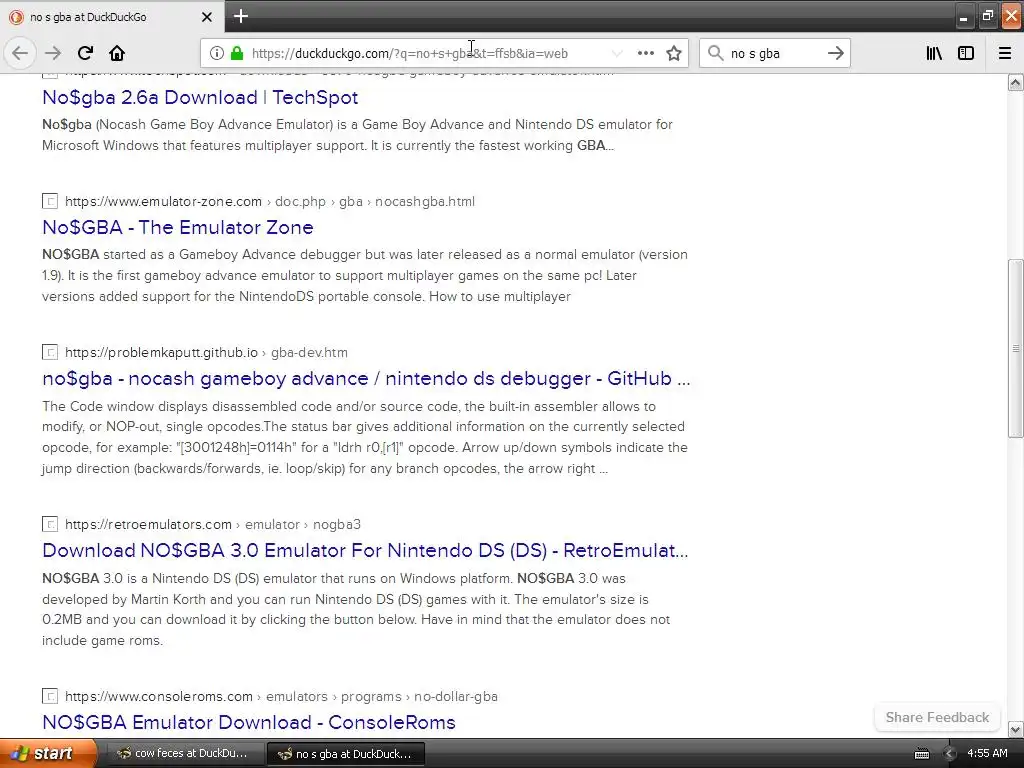This screenshot has height=768, width=1024.
Task: Open 'NO$GBA Emulator Download - ConsoleRoms' result
Action: 249,722
